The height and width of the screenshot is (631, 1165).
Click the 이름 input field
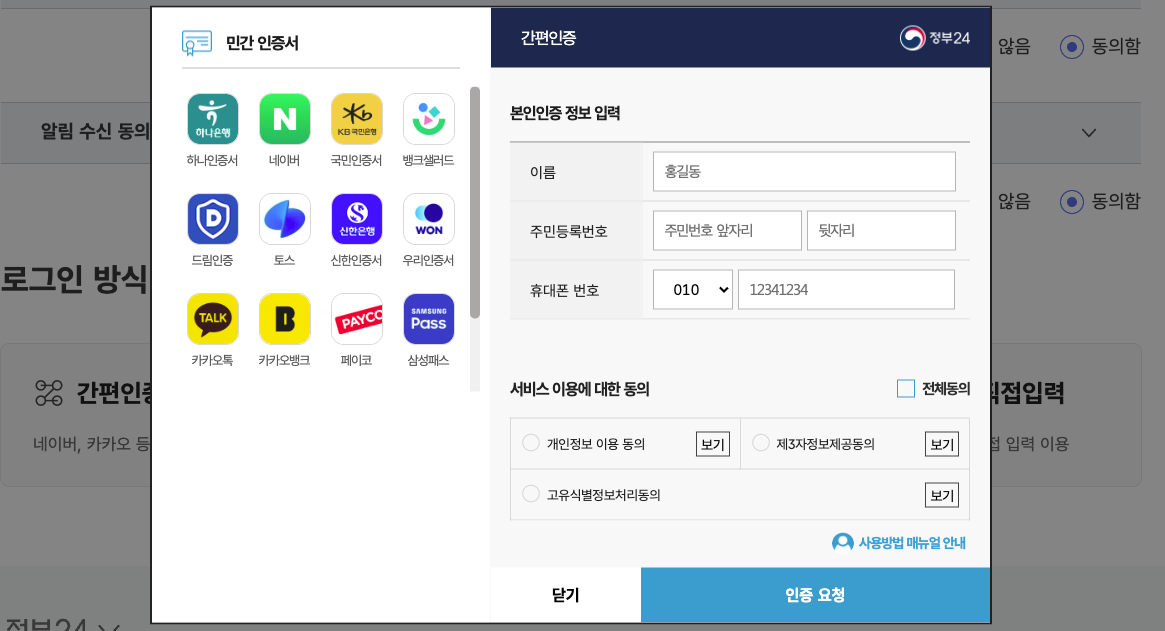tap(804, 172)
